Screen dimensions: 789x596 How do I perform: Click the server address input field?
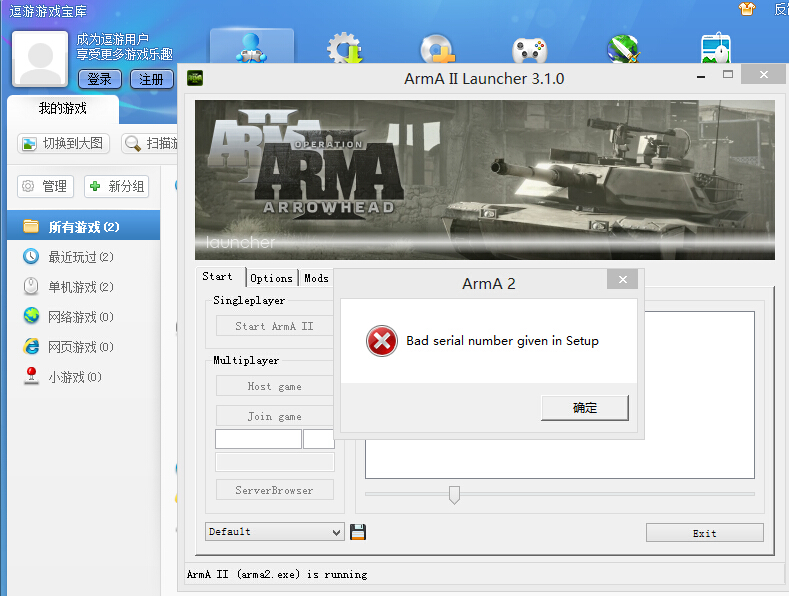pos(258,439)
